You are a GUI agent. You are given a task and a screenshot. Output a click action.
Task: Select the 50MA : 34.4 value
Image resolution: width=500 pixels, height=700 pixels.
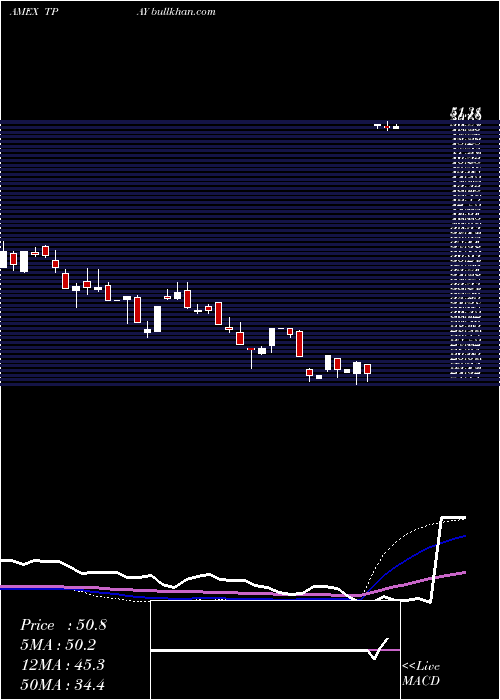pyautogui.click(x=62, y=684)
